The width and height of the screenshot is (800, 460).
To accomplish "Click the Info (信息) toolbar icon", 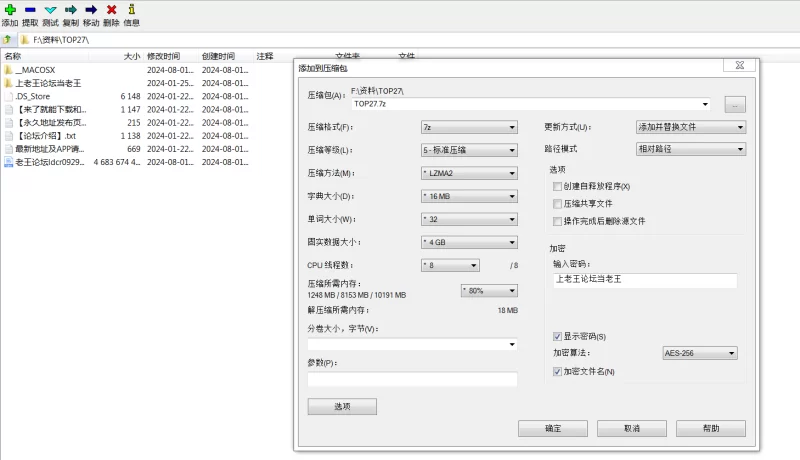I will 132,9.
